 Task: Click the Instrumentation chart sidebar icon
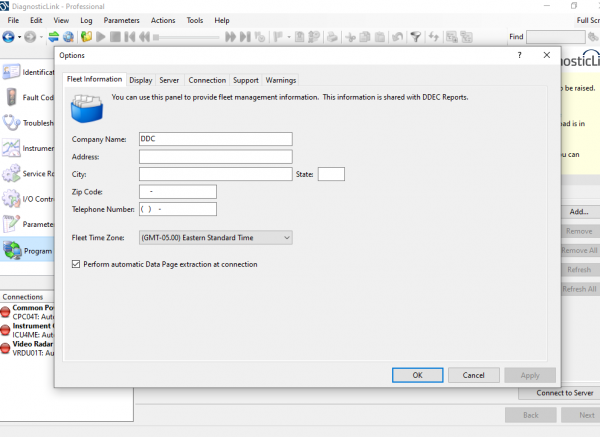[x=11, y=148]
